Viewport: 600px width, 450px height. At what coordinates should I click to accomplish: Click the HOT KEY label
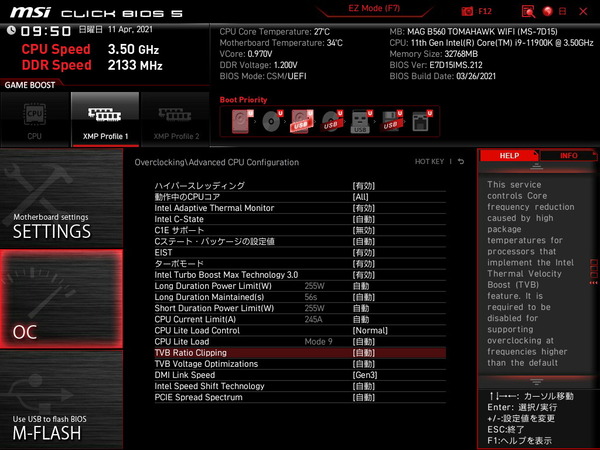click(432, 161)
